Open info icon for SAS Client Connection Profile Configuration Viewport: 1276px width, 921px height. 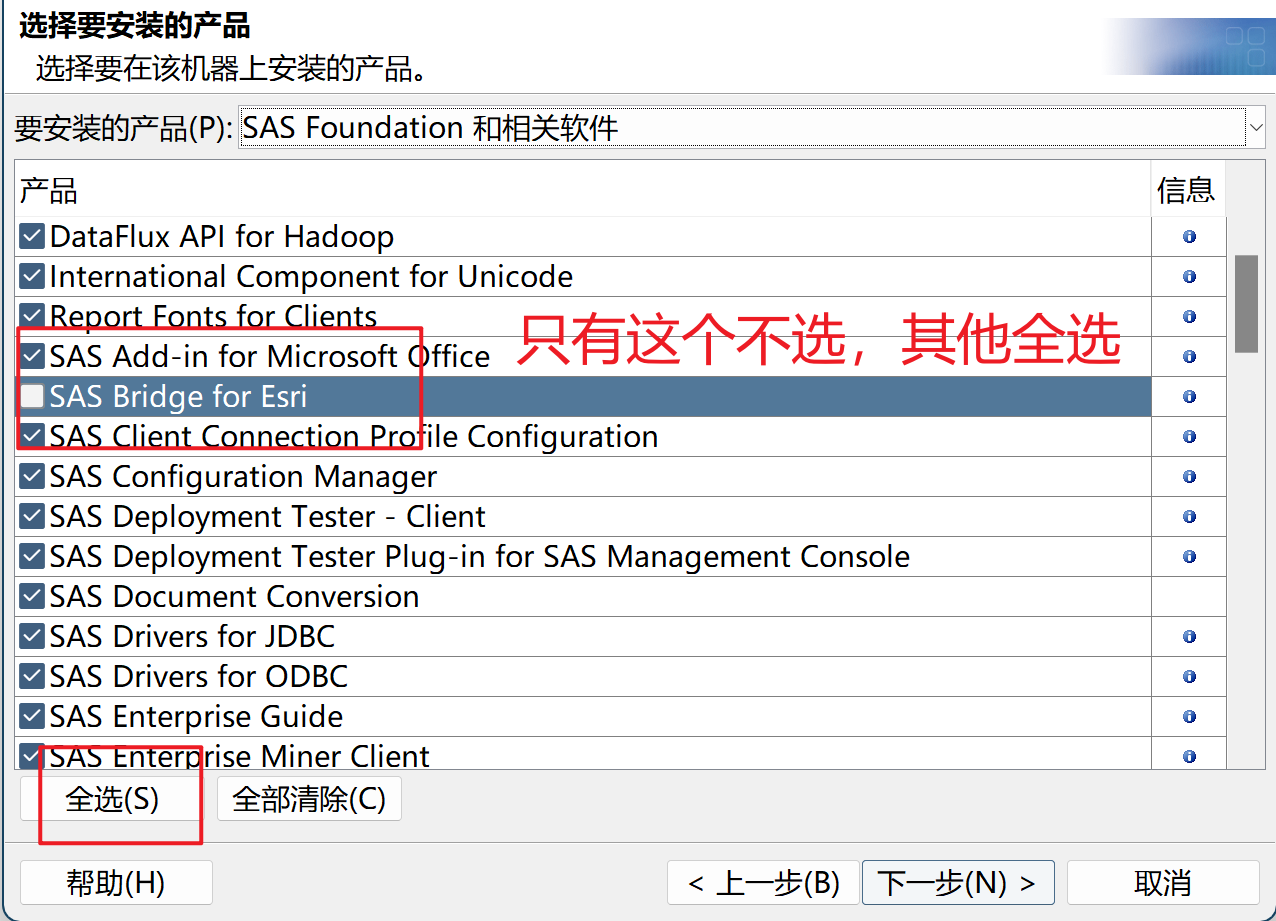point(1189,437)
